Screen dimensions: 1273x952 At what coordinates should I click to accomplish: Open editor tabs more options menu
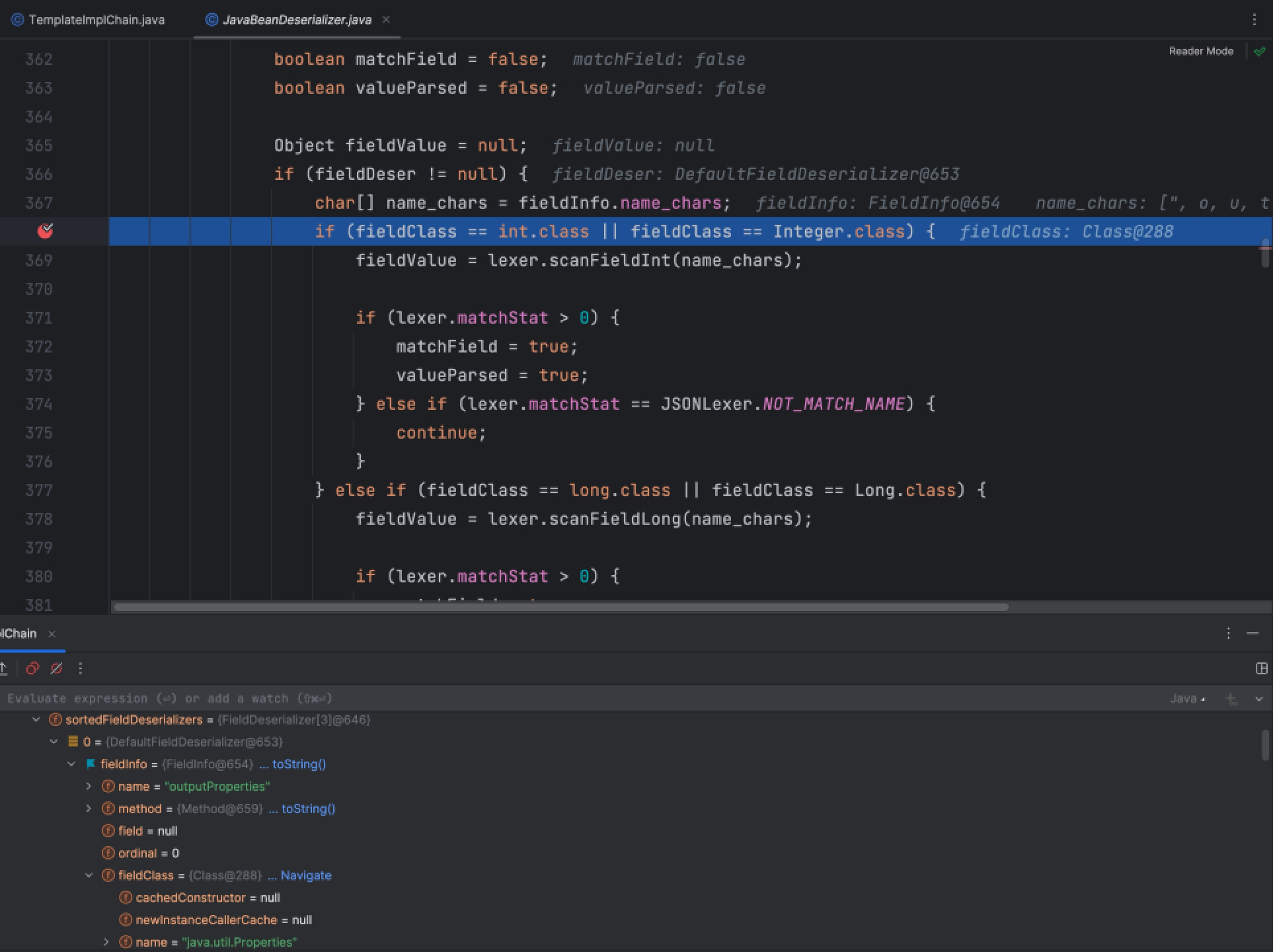click(1254, 20)
